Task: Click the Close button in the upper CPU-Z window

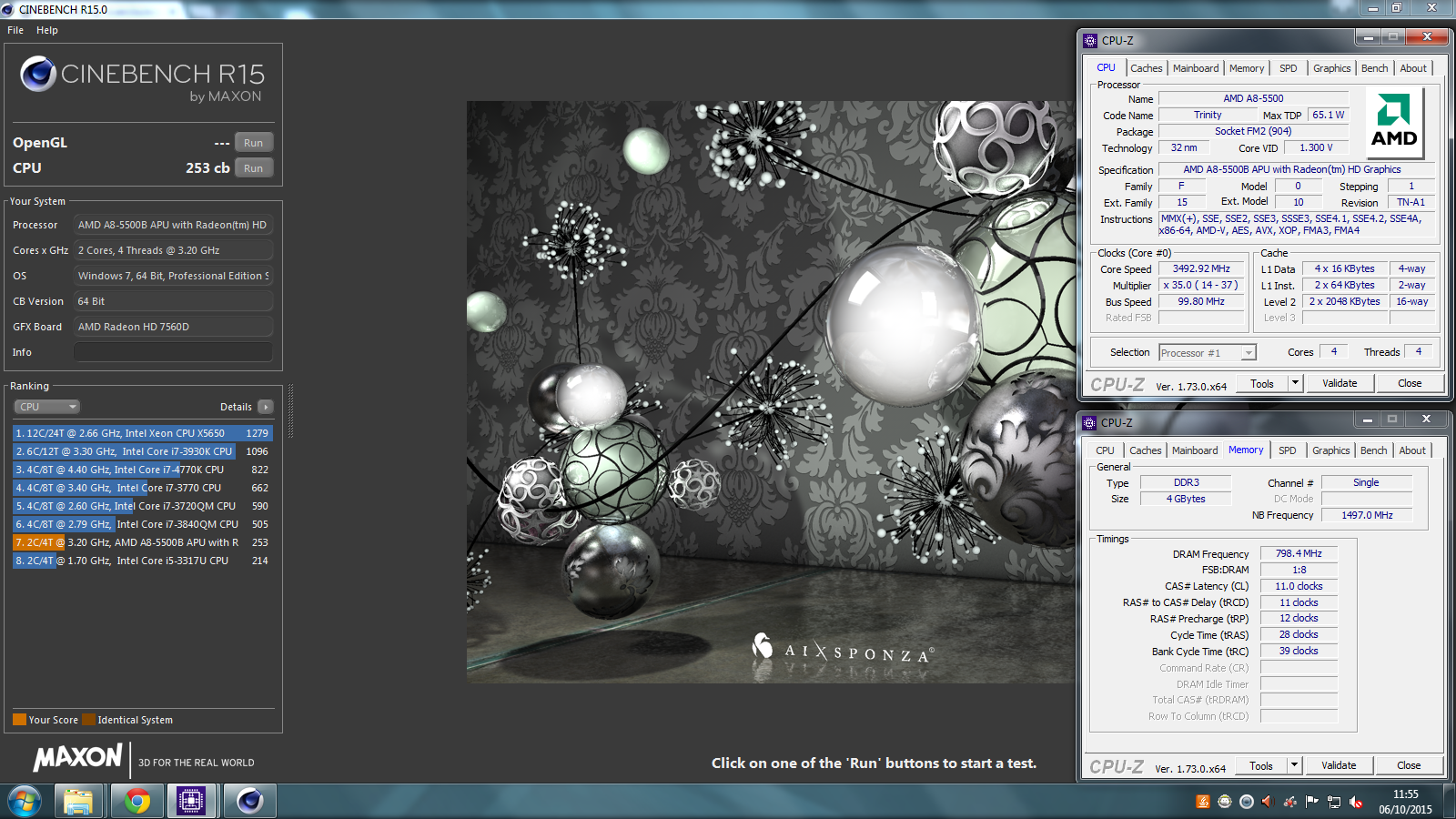Action: coord(1410,383)
